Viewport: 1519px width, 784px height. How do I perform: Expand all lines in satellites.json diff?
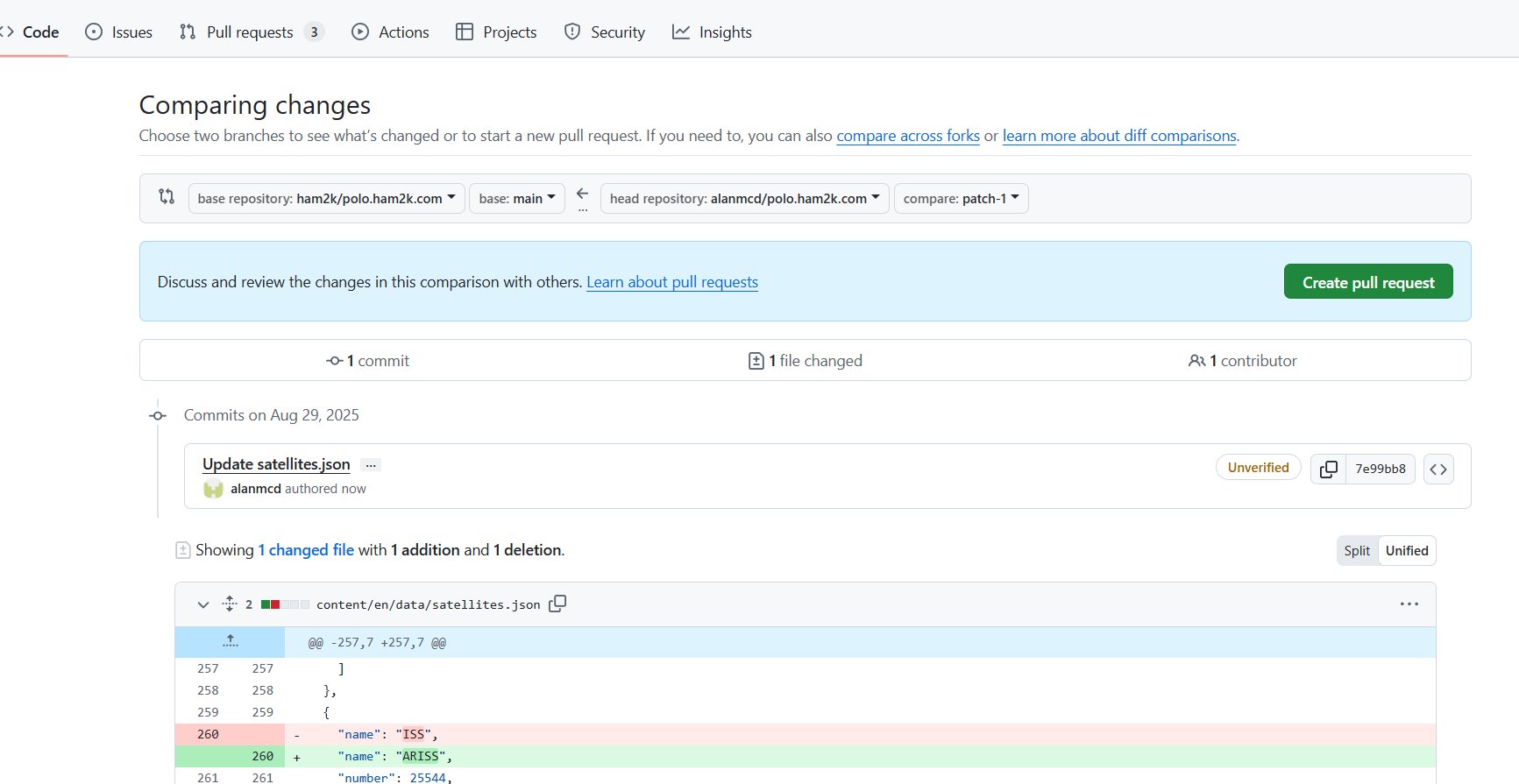pyautogui.click(x=230, y=604)
